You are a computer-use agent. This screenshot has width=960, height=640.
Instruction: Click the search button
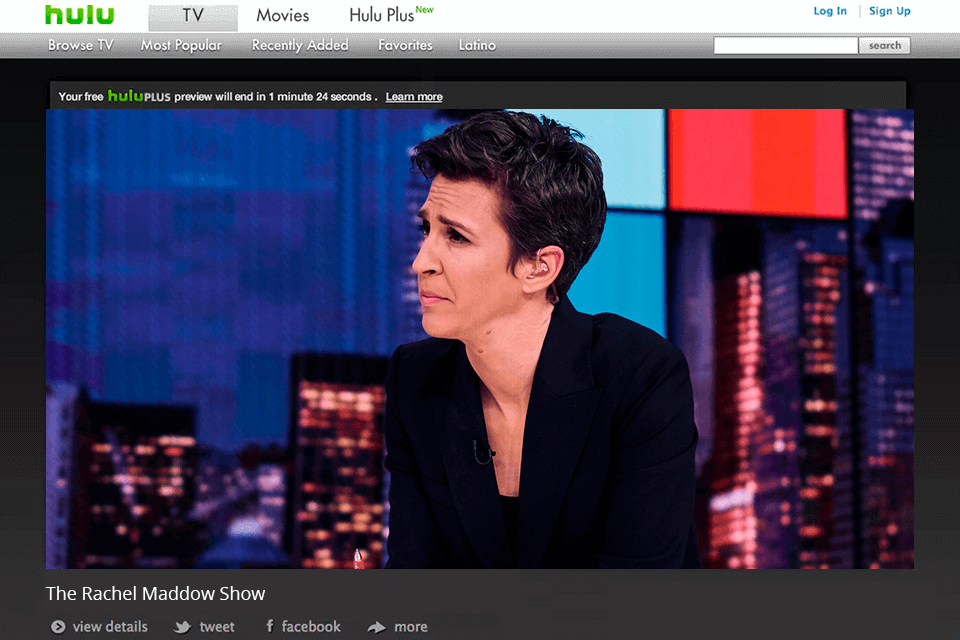click(x=885, y=45)
